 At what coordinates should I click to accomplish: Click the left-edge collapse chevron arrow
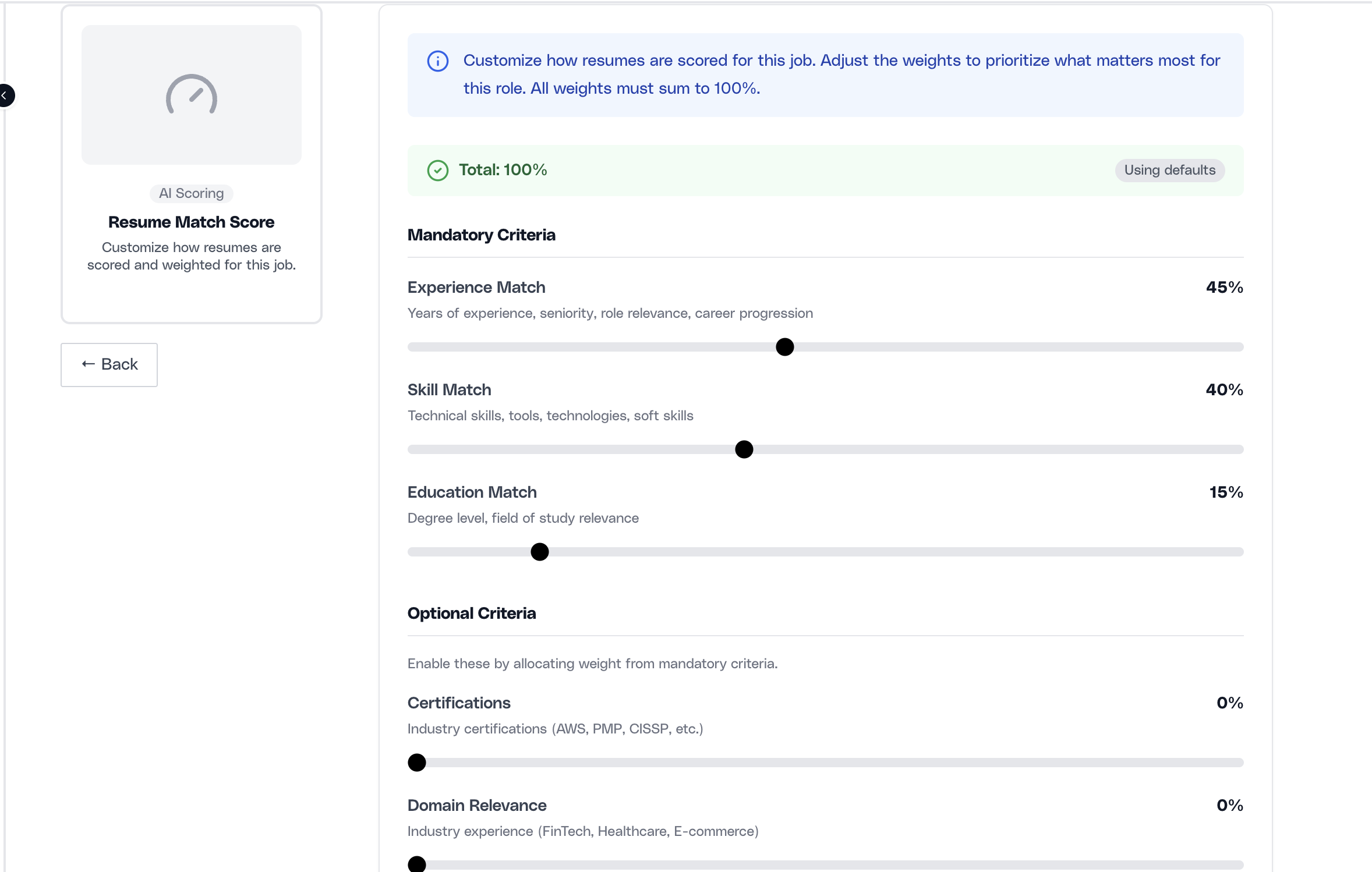point(6,95)
